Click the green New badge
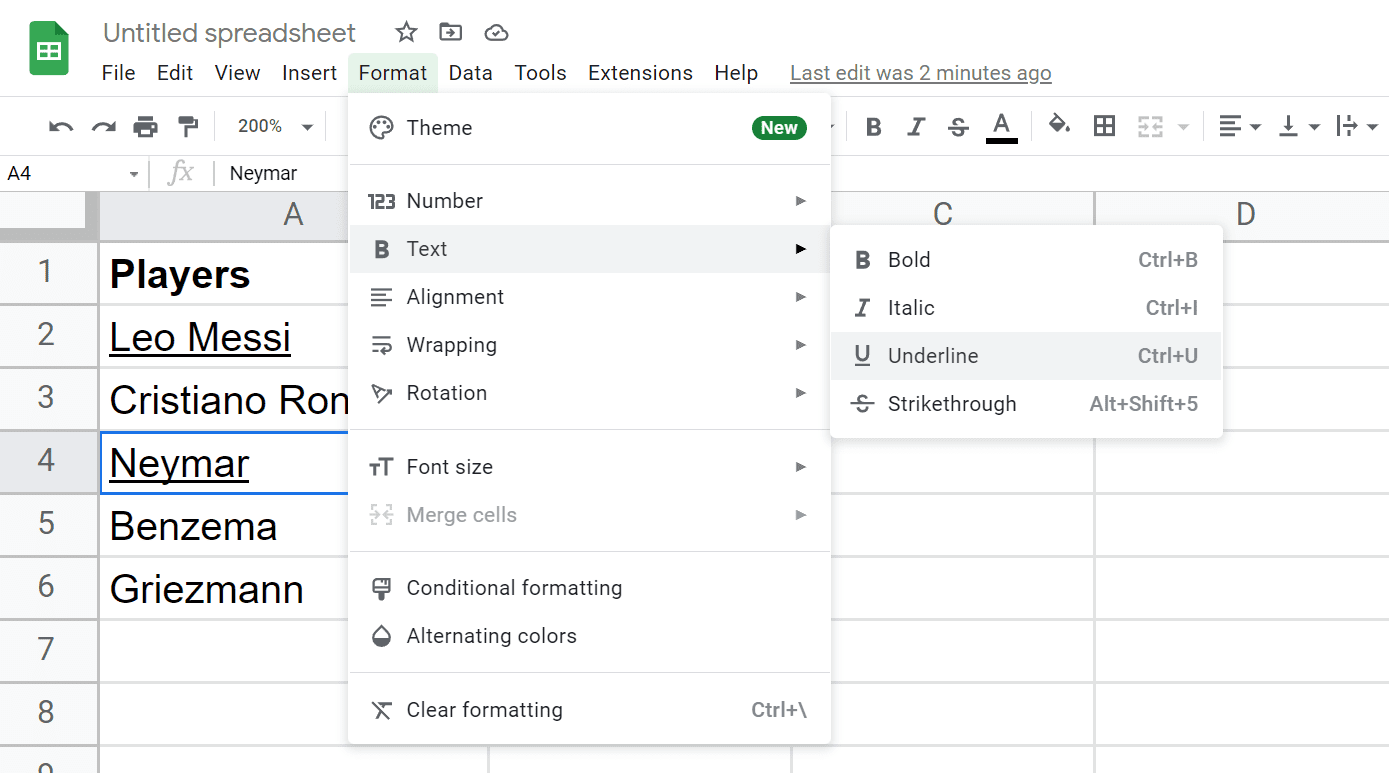 point(779,128)
